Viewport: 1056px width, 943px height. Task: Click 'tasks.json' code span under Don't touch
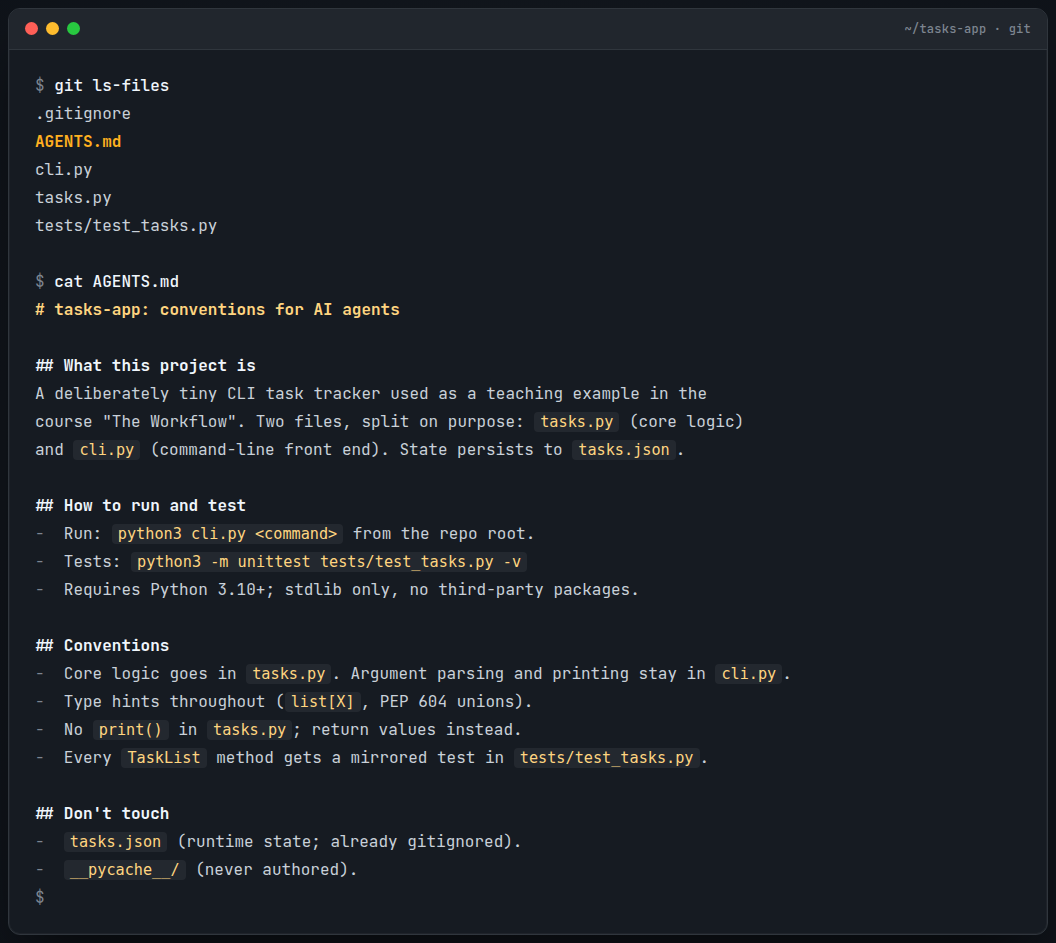pyautogui.click(x=115, y=842)
